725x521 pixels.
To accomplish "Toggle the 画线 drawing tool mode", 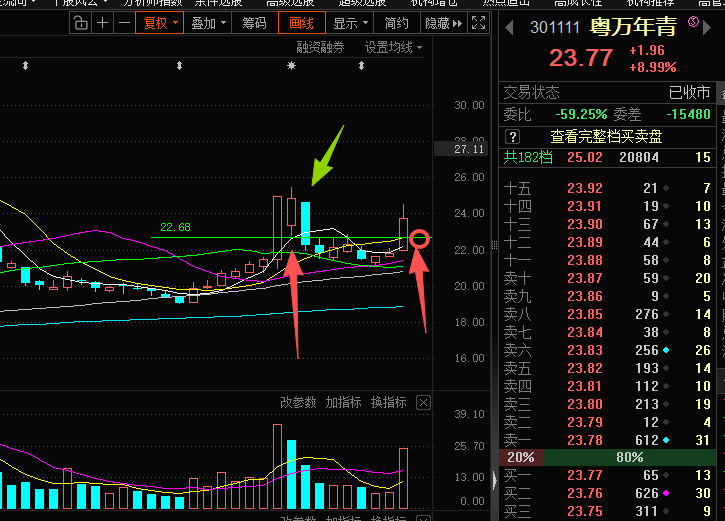I will point(301,23).
